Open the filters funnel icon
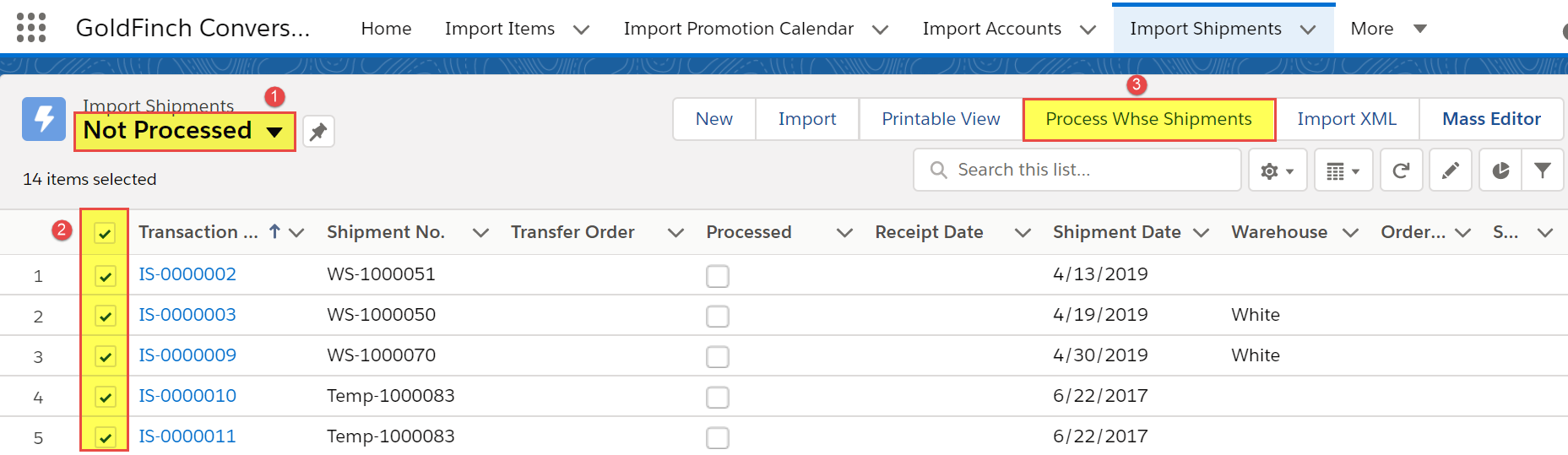The image size is (1568, 455). [x=1543, y=171]
